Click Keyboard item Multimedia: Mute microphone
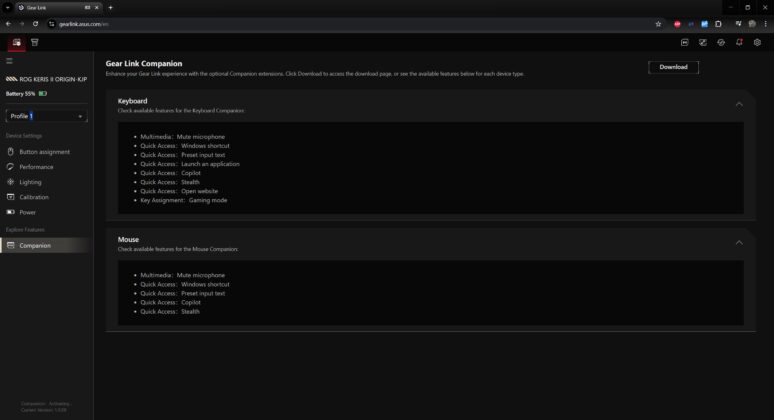The width and height of the screenshot is (774, 420). tap(182, 137)
